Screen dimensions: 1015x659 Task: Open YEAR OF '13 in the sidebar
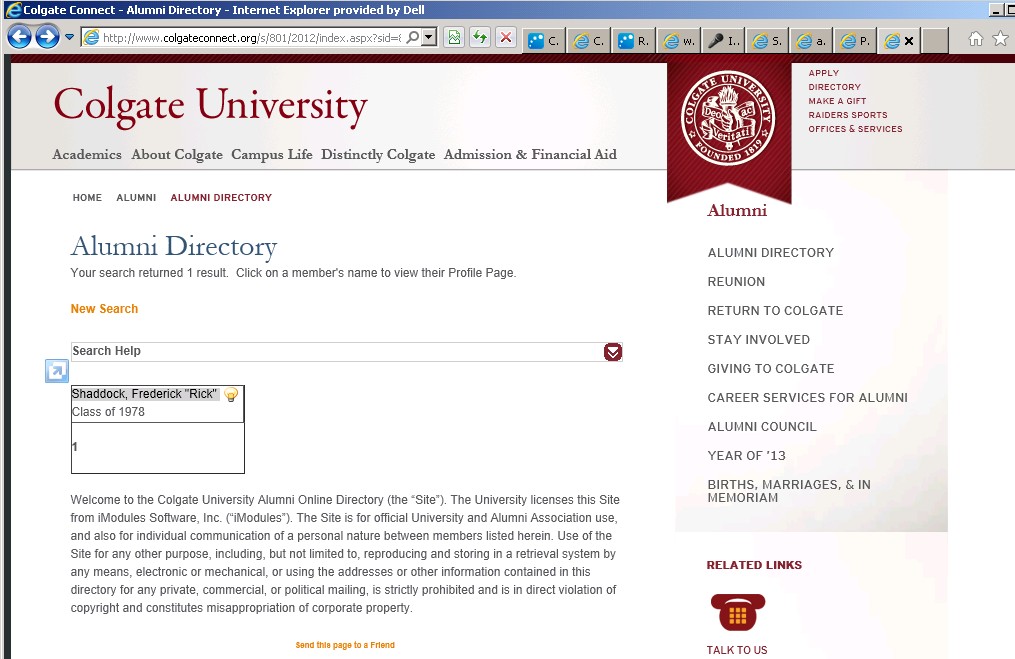coord(746,456)
